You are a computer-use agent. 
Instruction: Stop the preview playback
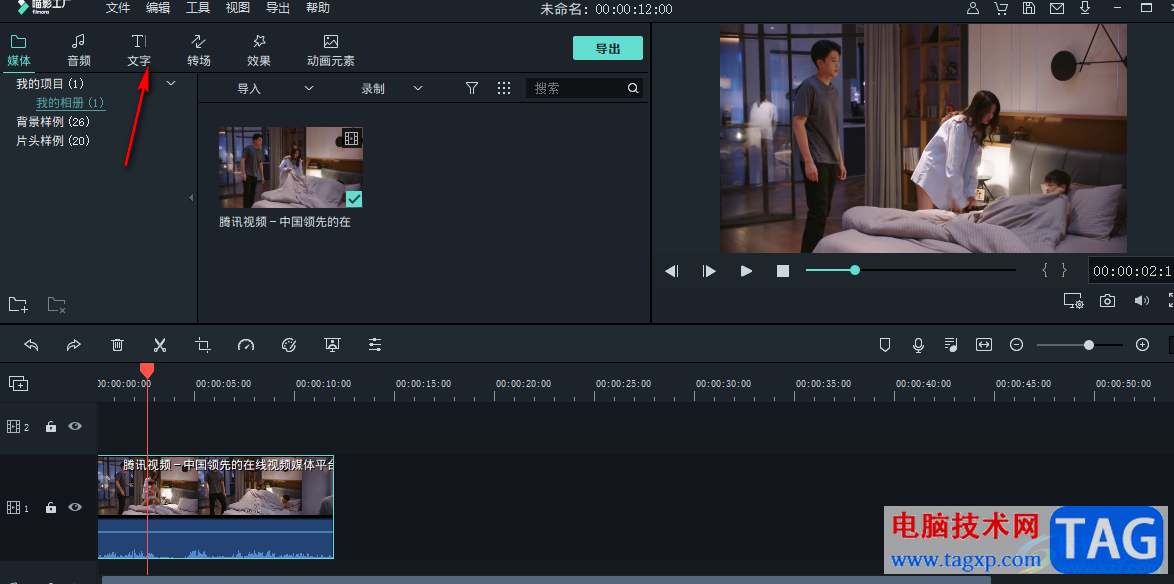coord(783,271)
